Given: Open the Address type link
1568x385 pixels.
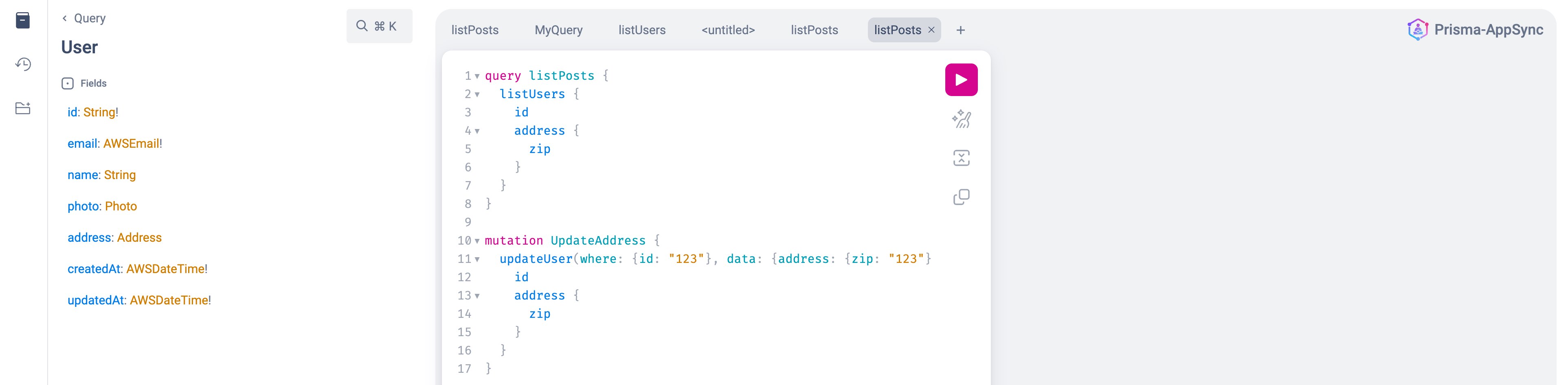Looking at the screenshot, I should 139,237.
